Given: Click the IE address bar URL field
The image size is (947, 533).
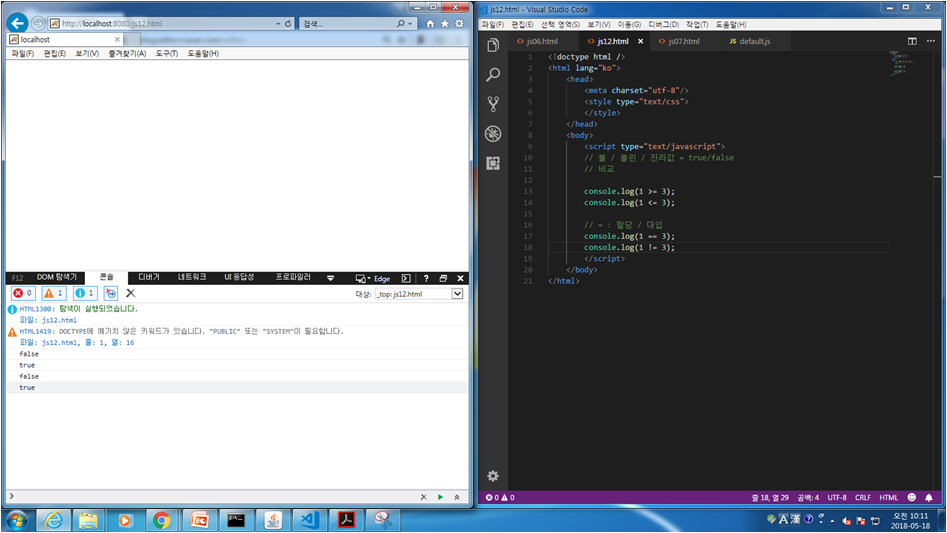Looking at the screenshot, I should 163,24.
